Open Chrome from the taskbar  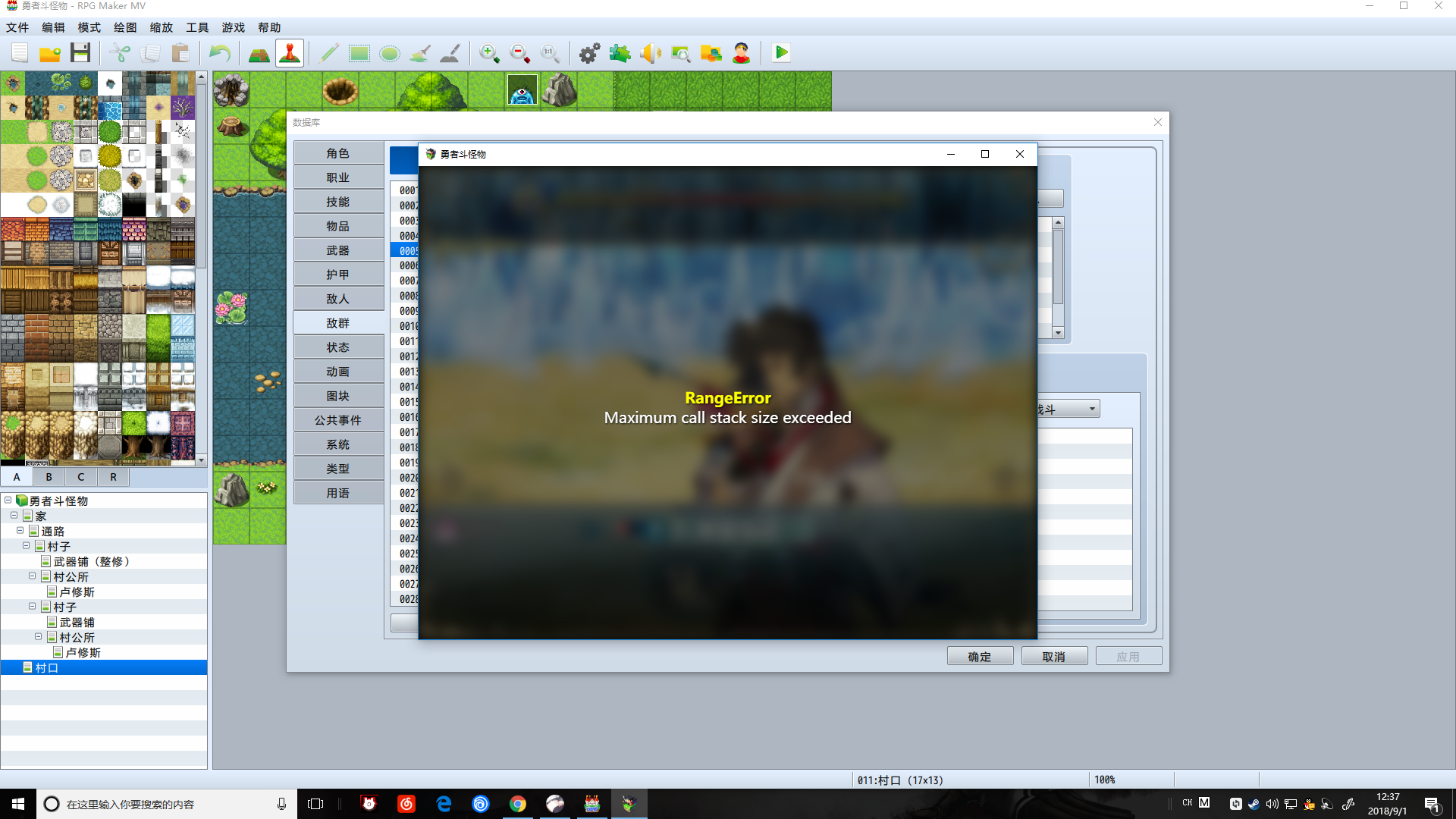(x=518, y=804)
